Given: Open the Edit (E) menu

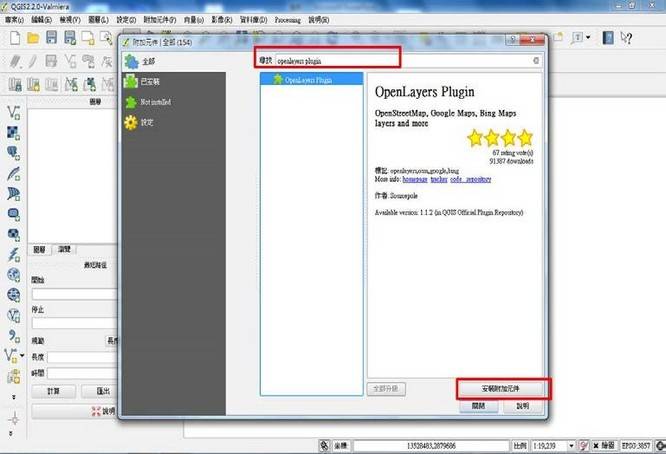Looking at the screenshot, I should [x=41, y=20].
